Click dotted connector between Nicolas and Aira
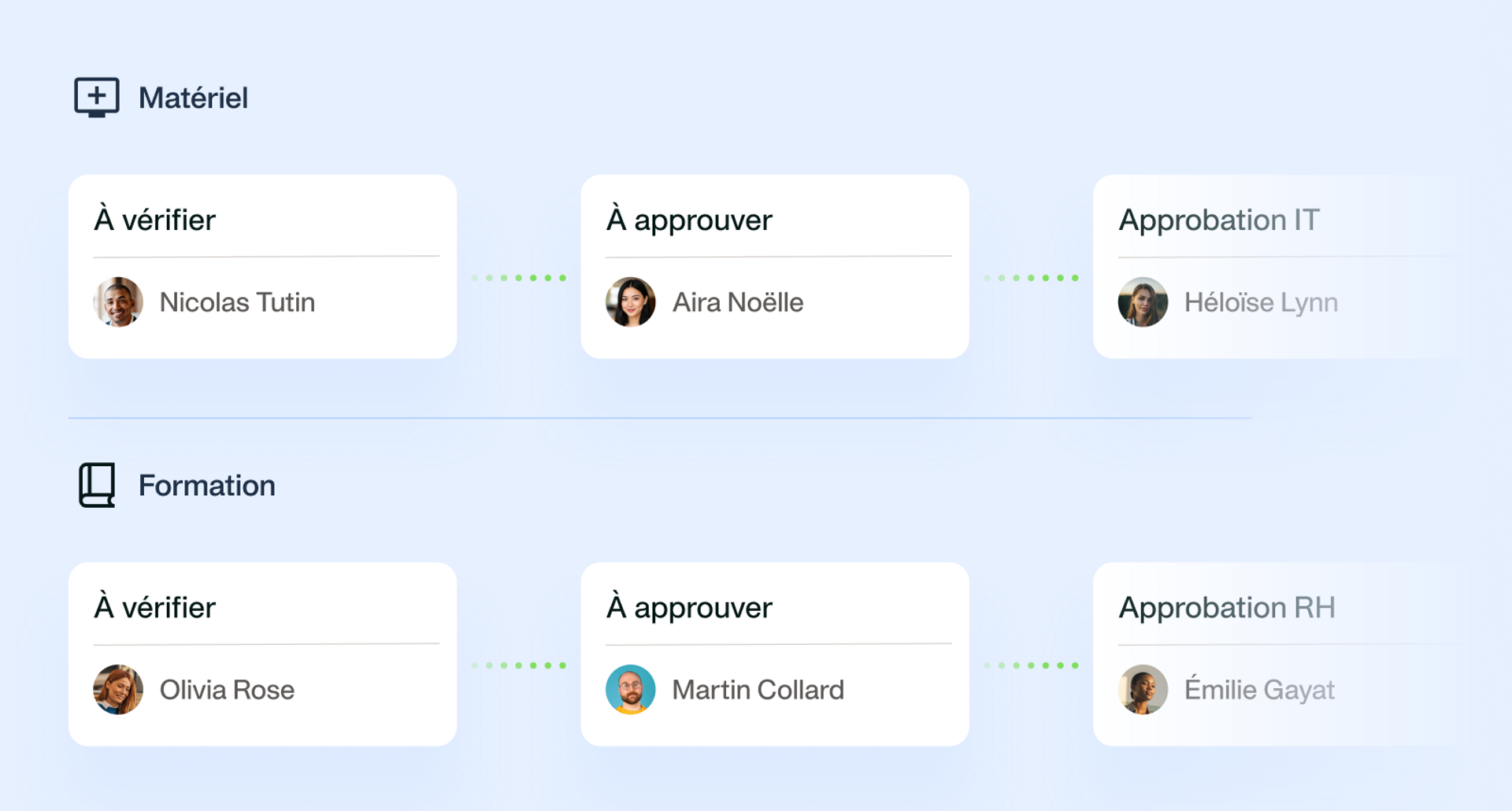1512x811 pixels. 518,278
